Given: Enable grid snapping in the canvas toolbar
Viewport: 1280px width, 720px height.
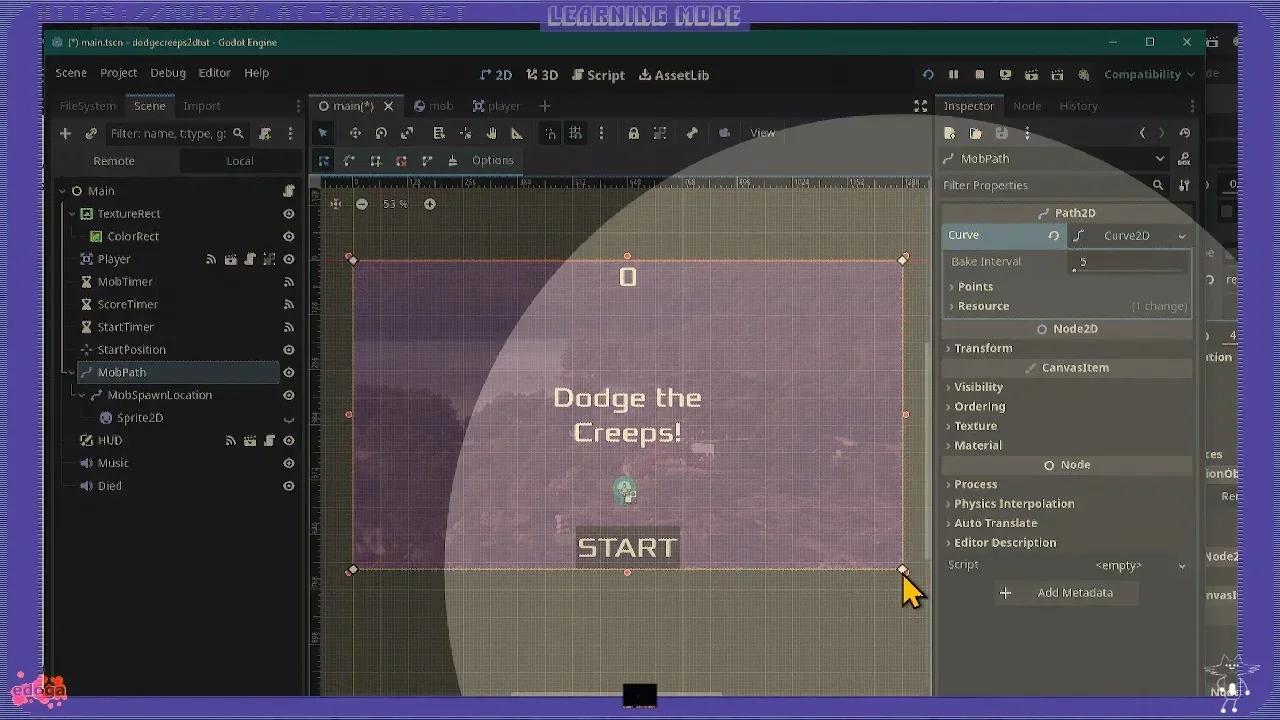Looking at the screenshot, I should (576, 132).
